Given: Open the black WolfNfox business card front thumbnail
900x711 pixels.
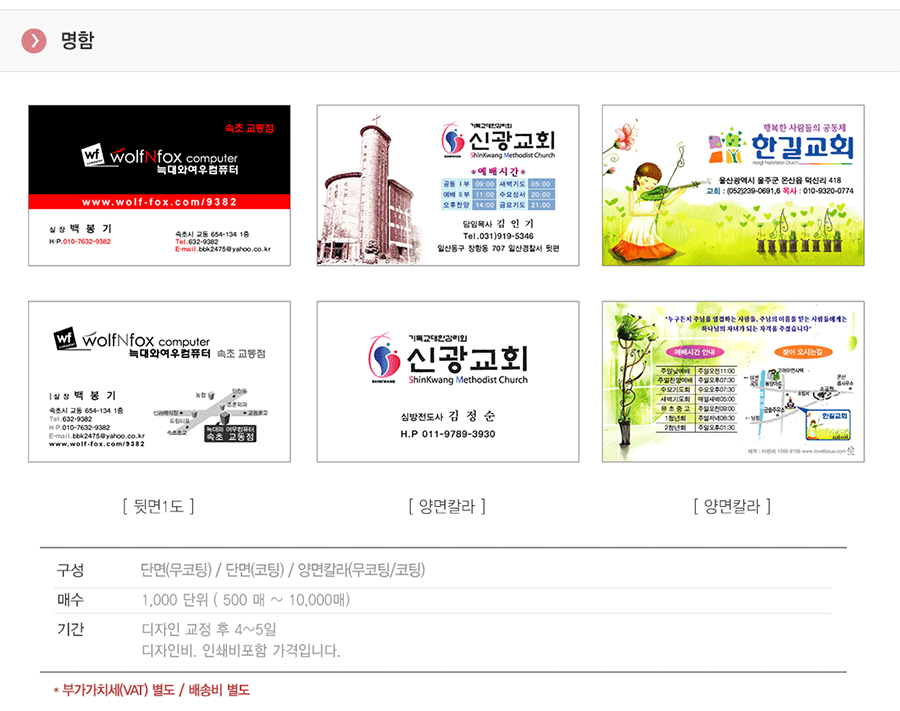Looking at the screenshot, I should (x=160, y=185).
